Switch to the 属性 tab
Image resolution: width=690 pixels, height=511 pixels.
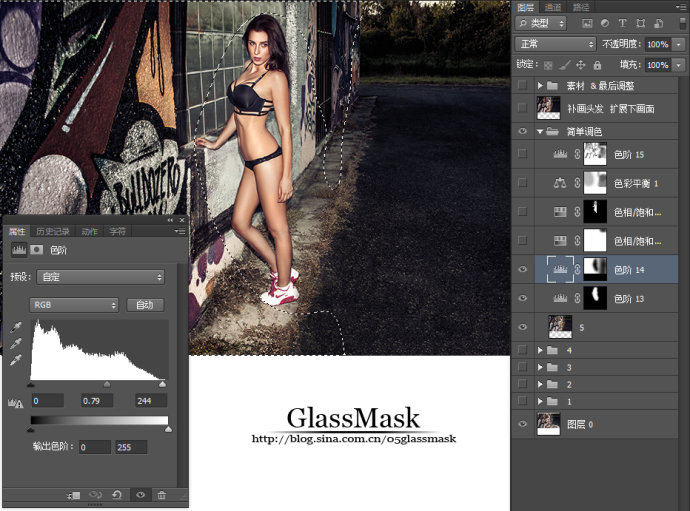(18, 231)
